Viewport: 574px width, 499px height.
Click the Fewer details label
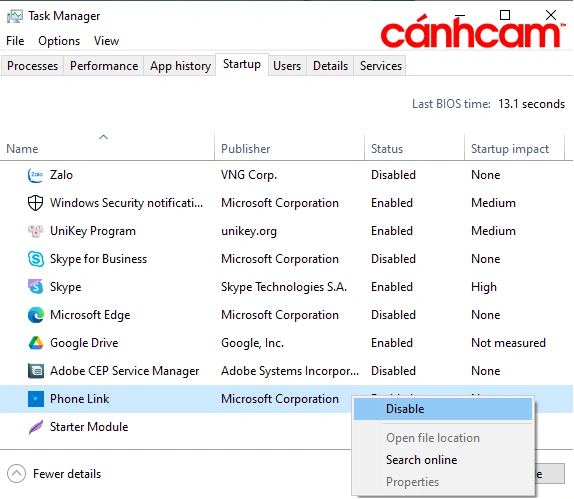[67, 474]
